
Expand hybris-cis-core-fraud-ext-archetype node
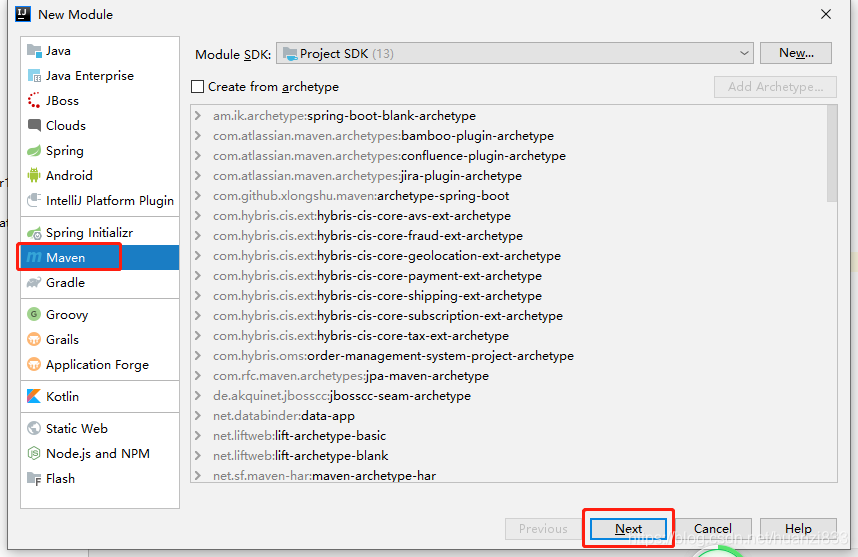198,236
